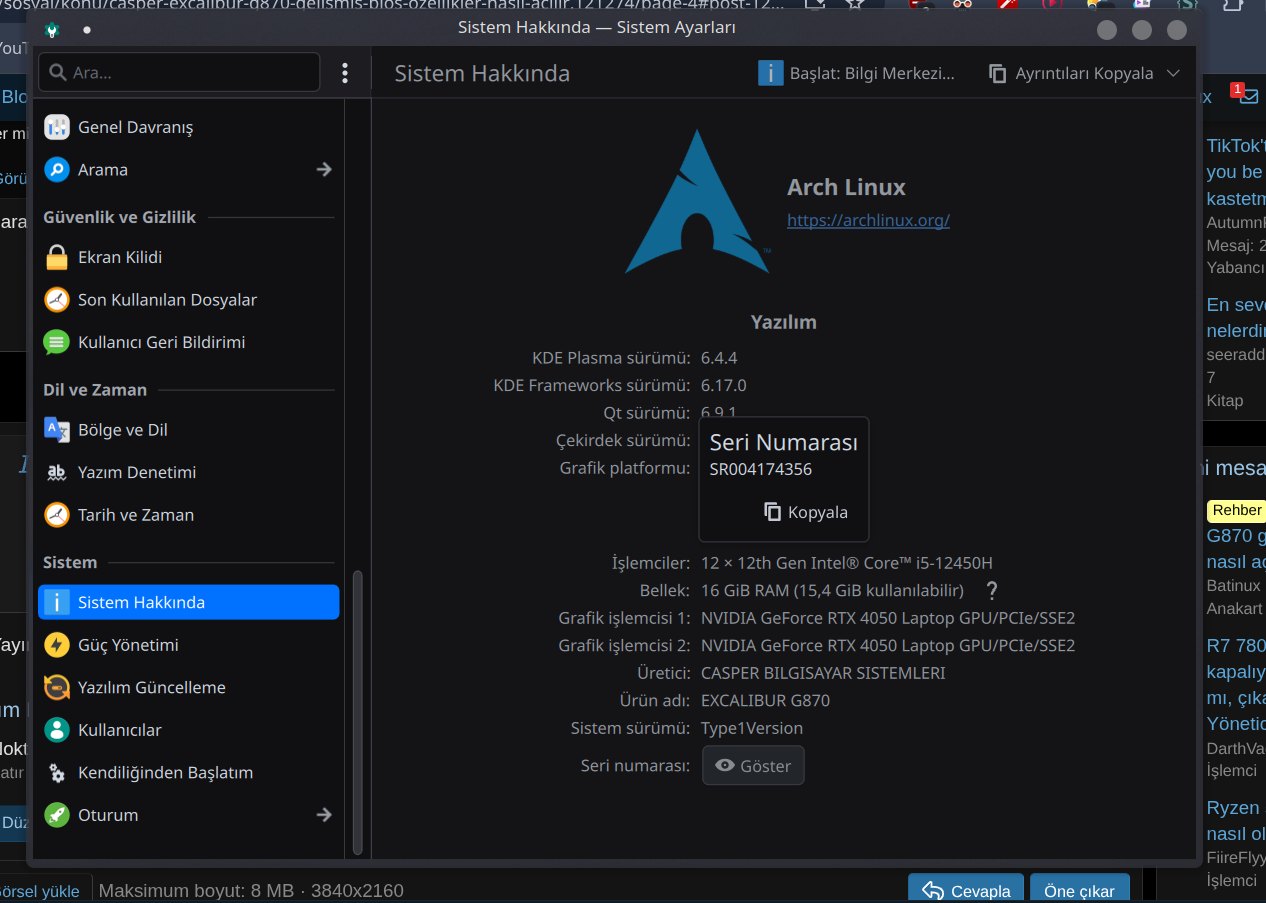This screenshot has height=903, width=1266.
Task: Open Yazım Denetimi settings
Action: 188,472
